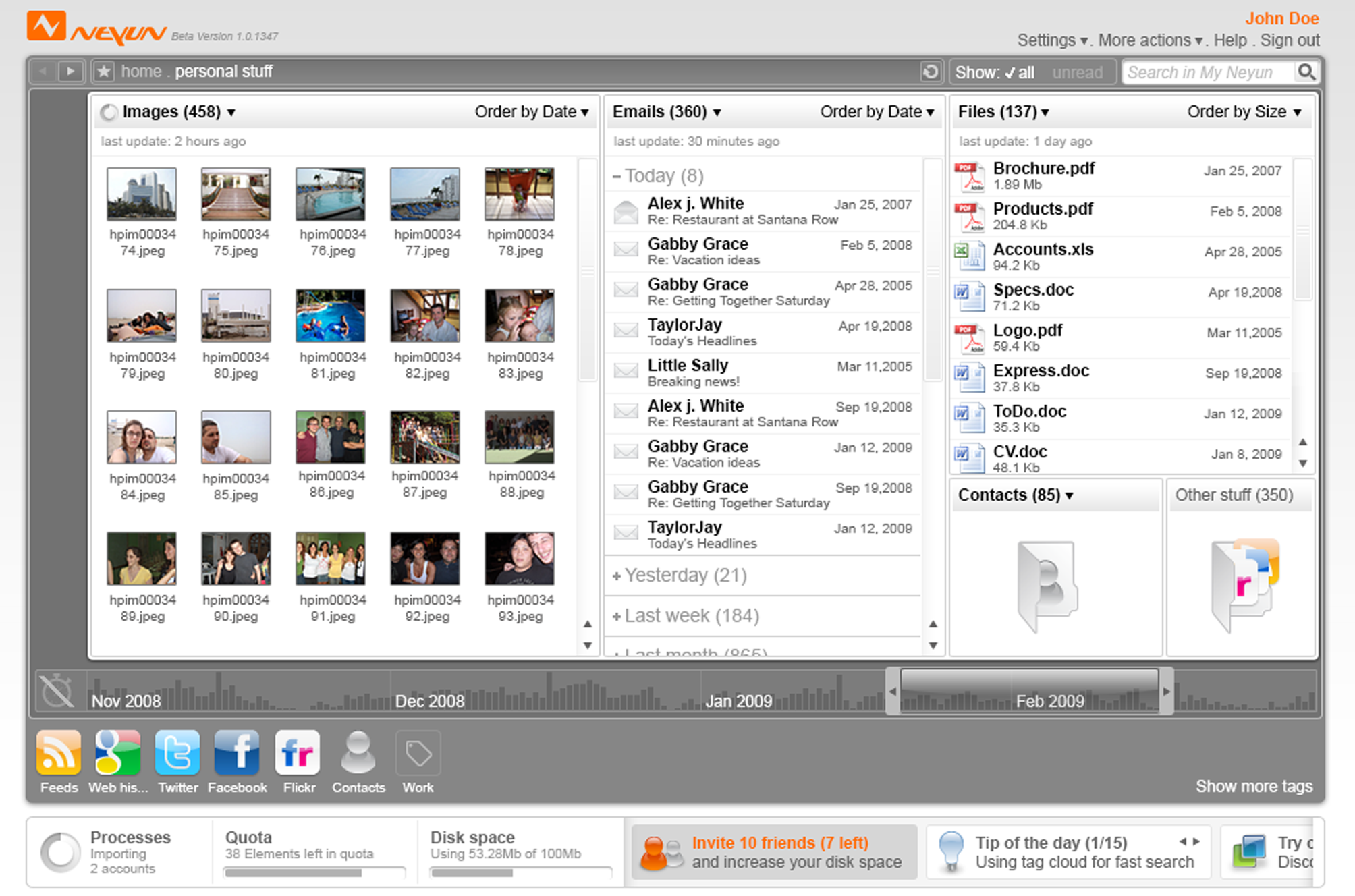1355x896 pixels.
Task: Open the Web history Google icon
Action: click(118, 752)
